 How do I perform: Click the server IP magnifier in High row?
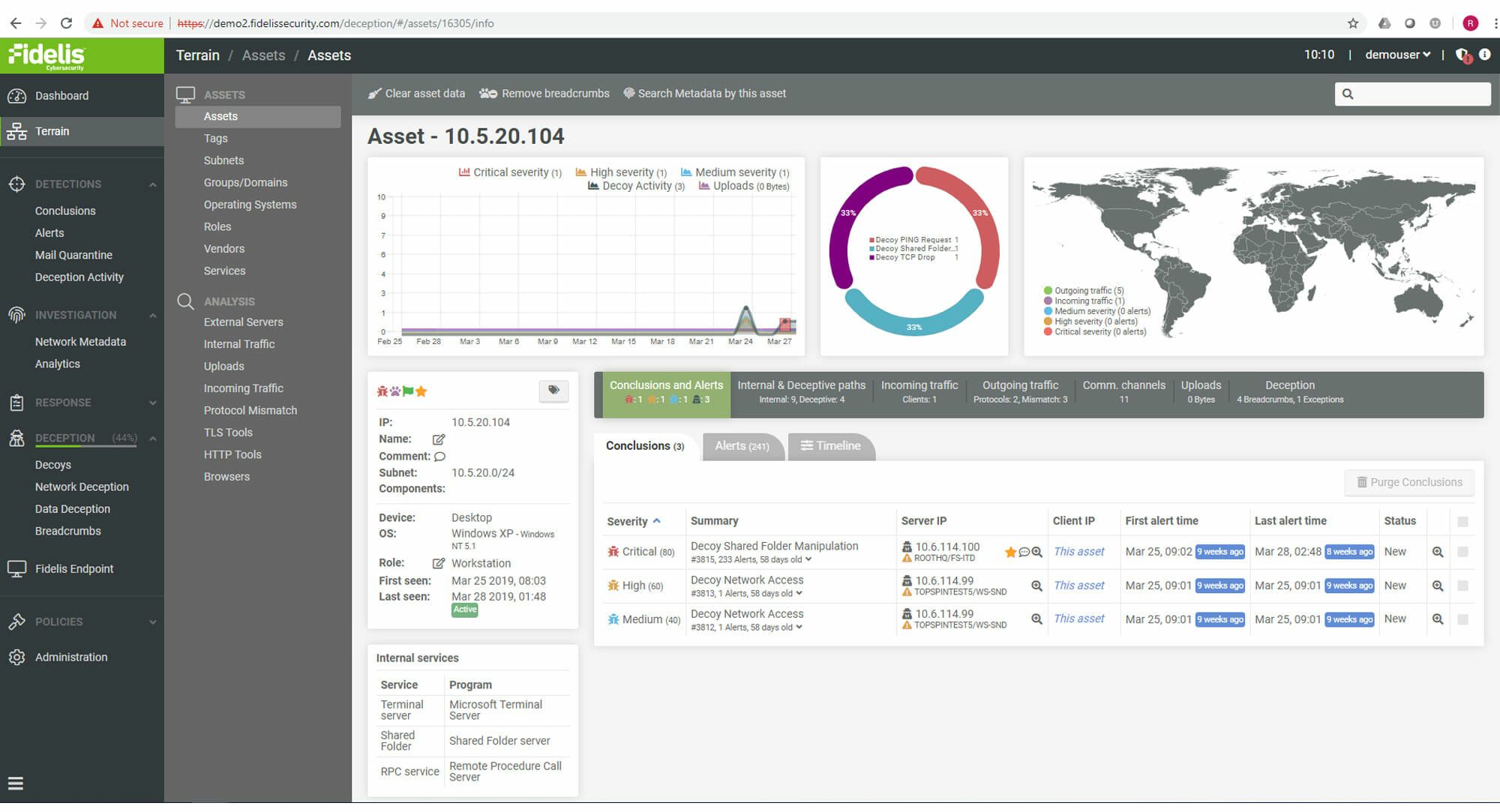tap(1036, 586)
